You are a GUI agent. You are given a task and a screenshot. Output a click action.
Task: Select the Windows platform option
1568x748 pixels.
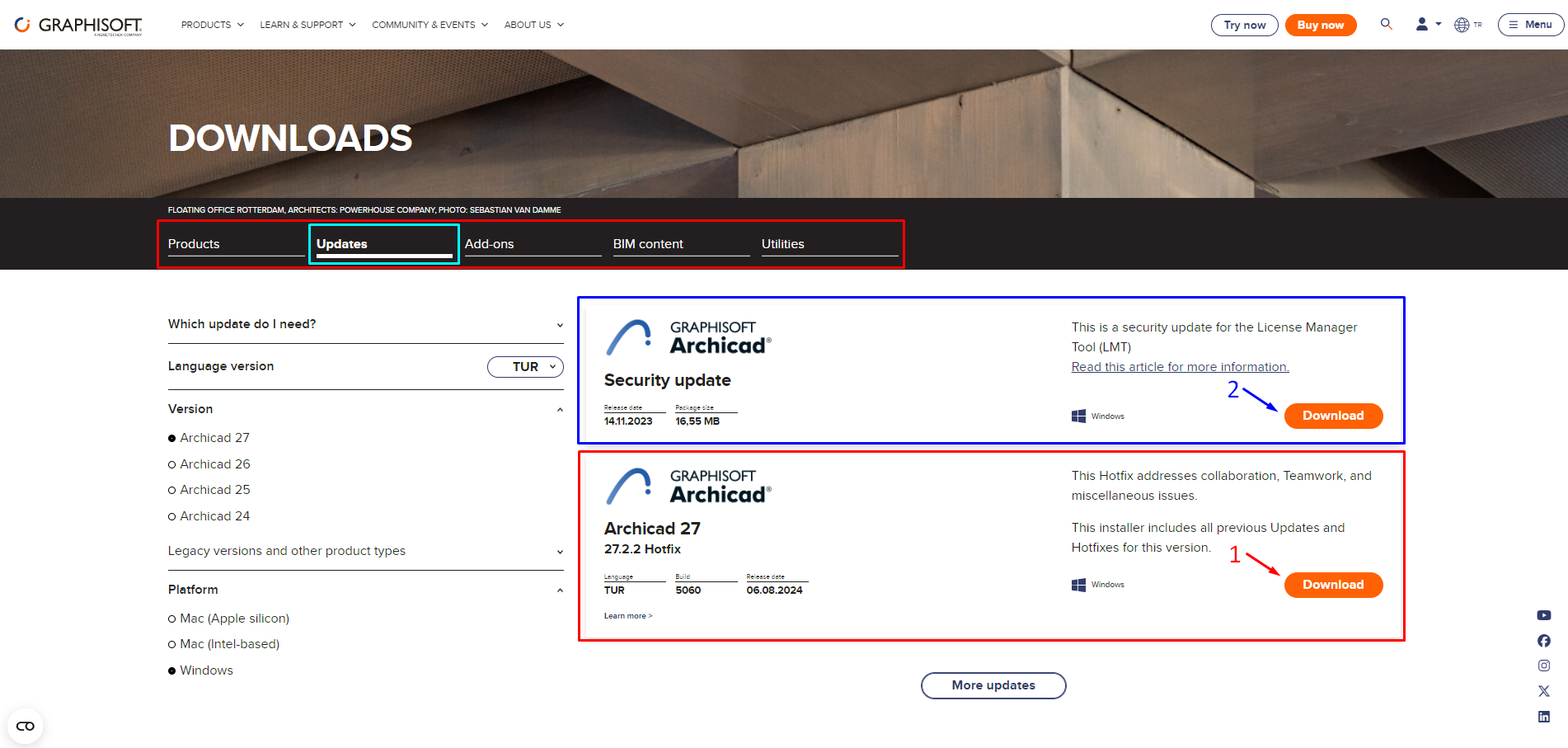tap(200, 670)
